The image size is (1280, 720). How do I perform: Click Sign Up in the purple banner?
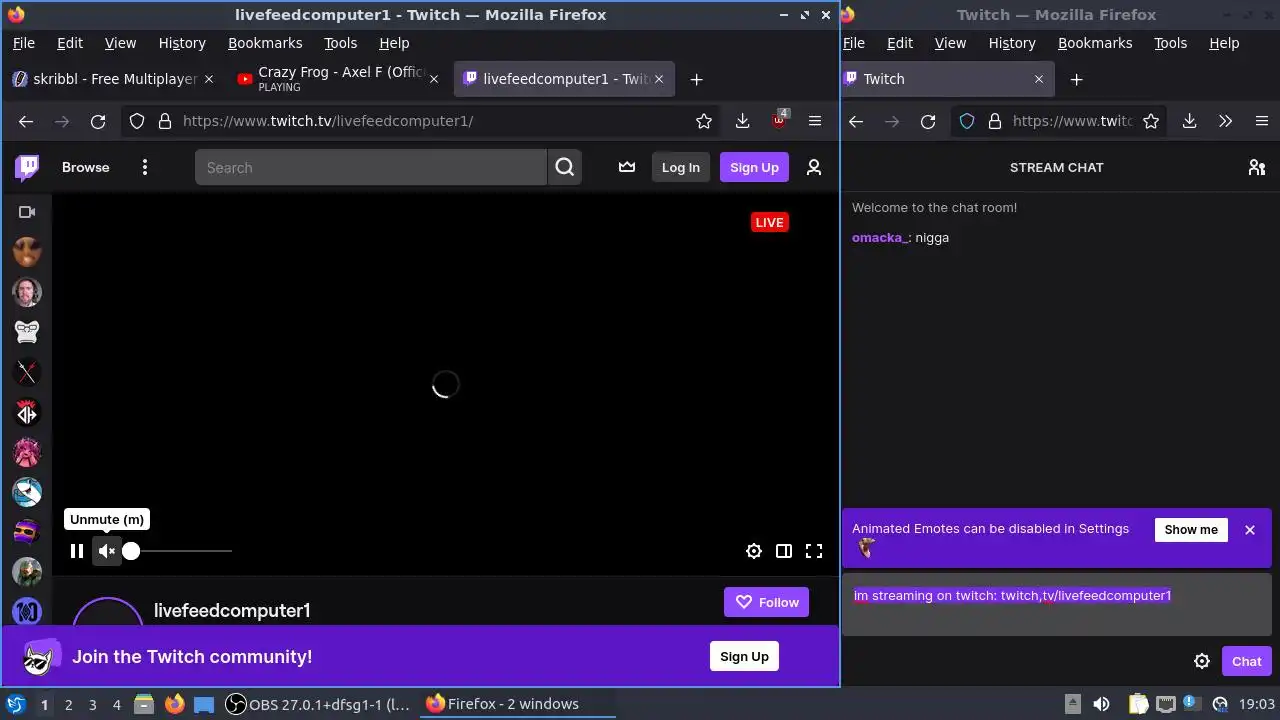(744, 656)
